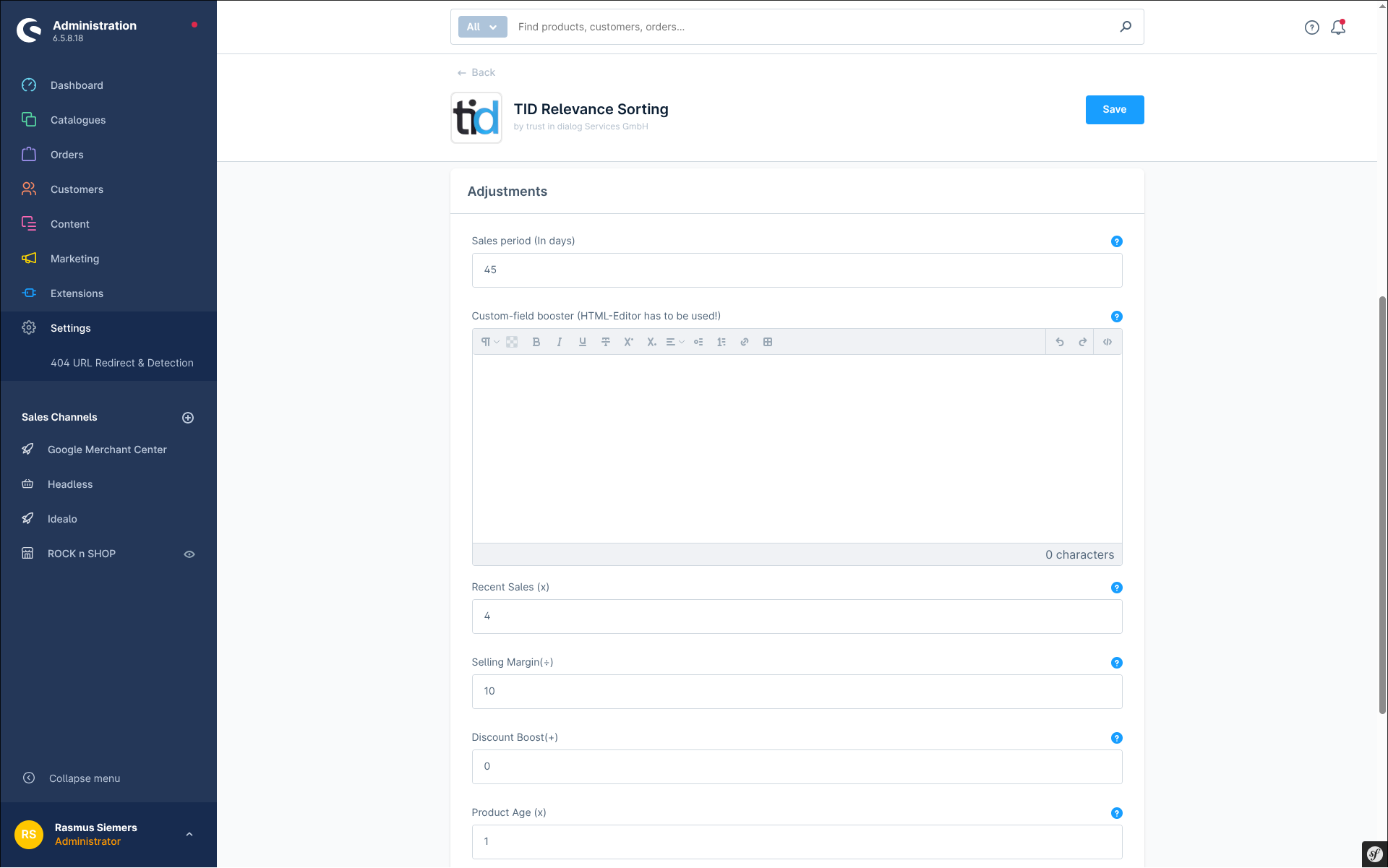Click the notifications bell icon
This screenshot has width=1388, height=868.
pyautogui.click(x=1337, y=27)
